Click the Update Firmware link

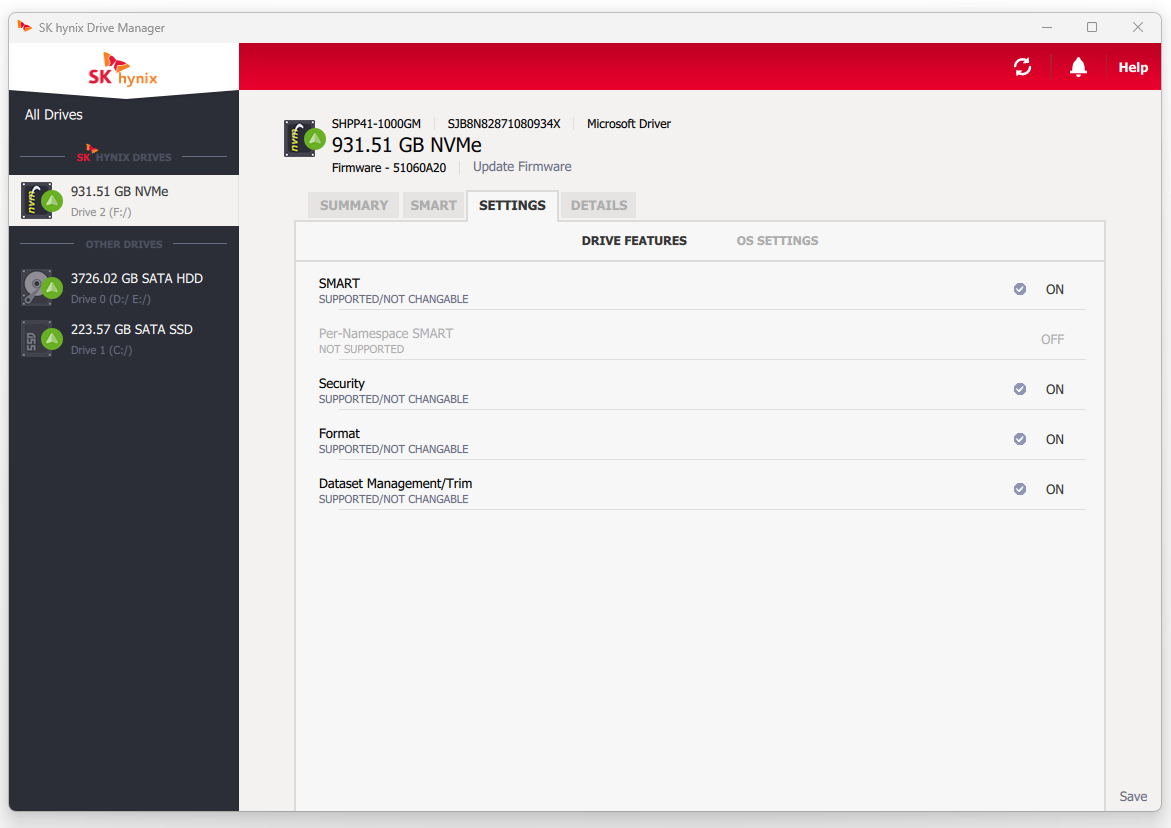click(x=522, y=166)
